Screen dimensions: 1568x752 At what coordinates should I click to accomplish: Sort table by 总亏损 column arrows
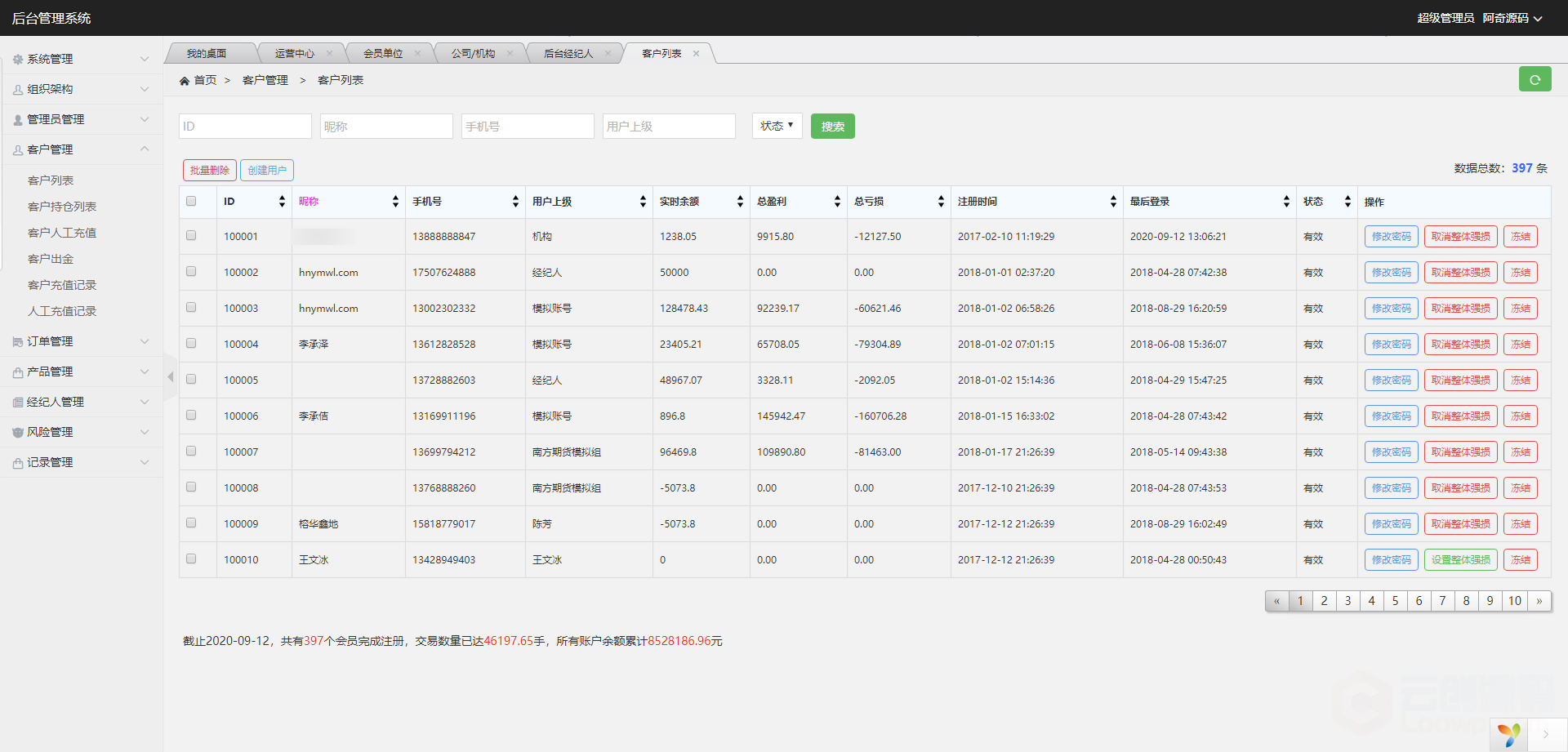coord(941,202)
